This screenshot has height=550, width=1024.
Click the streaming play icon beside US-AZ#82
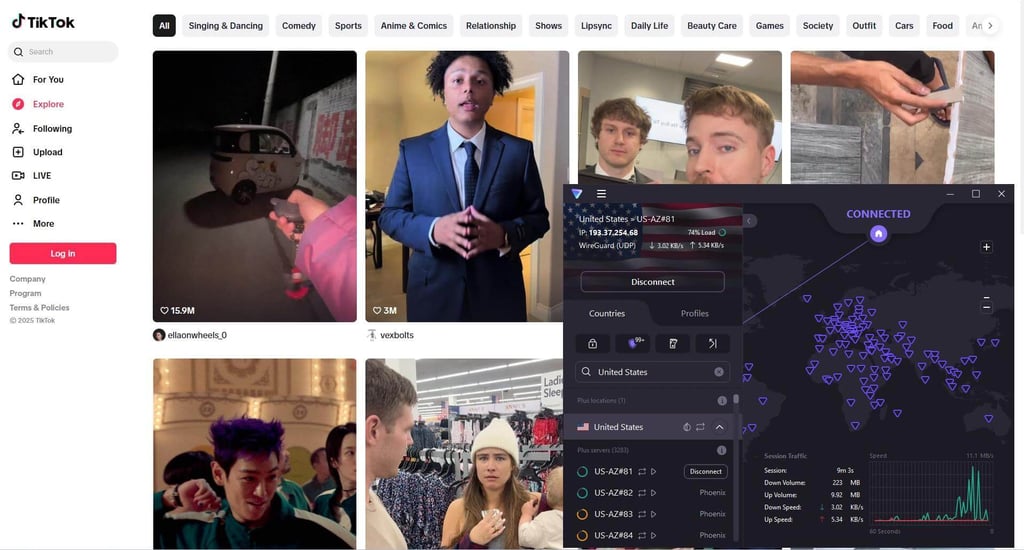[653, 493]
